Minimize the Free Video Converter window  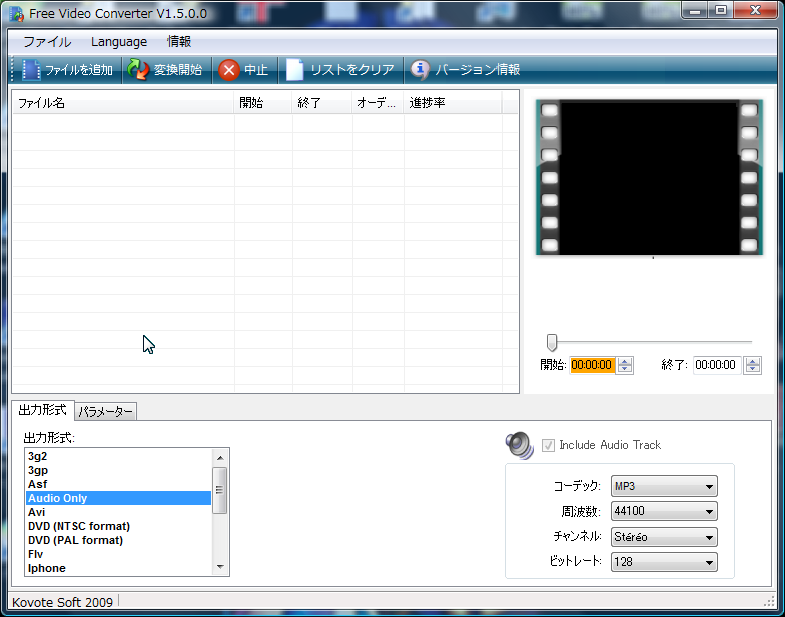point(695,11)
